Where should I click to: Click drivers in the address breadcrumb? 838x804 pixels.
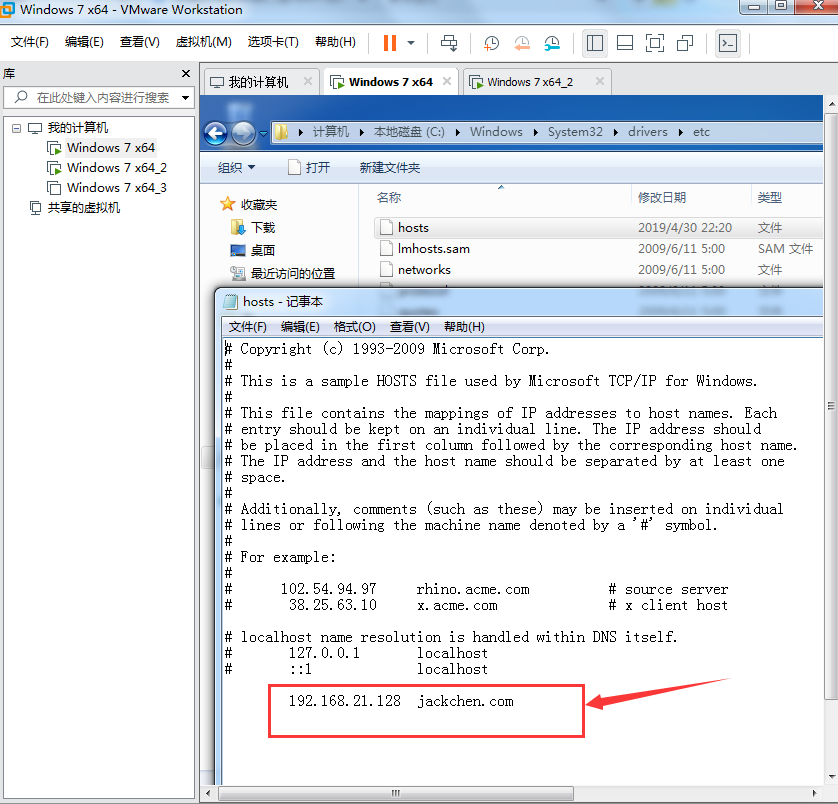click(648, 132)
